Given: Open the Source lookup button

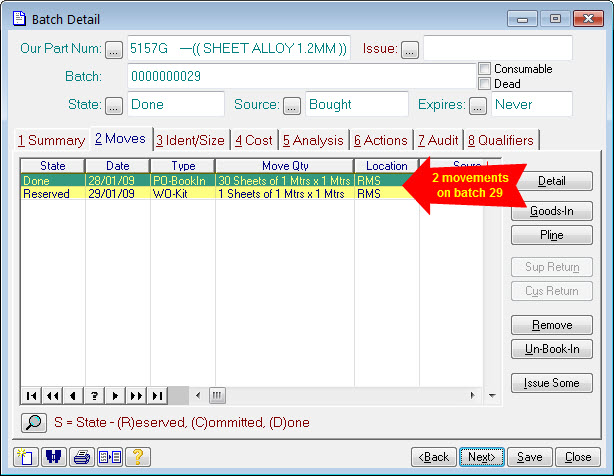Looking at the screenshot, I should [292, 106].
